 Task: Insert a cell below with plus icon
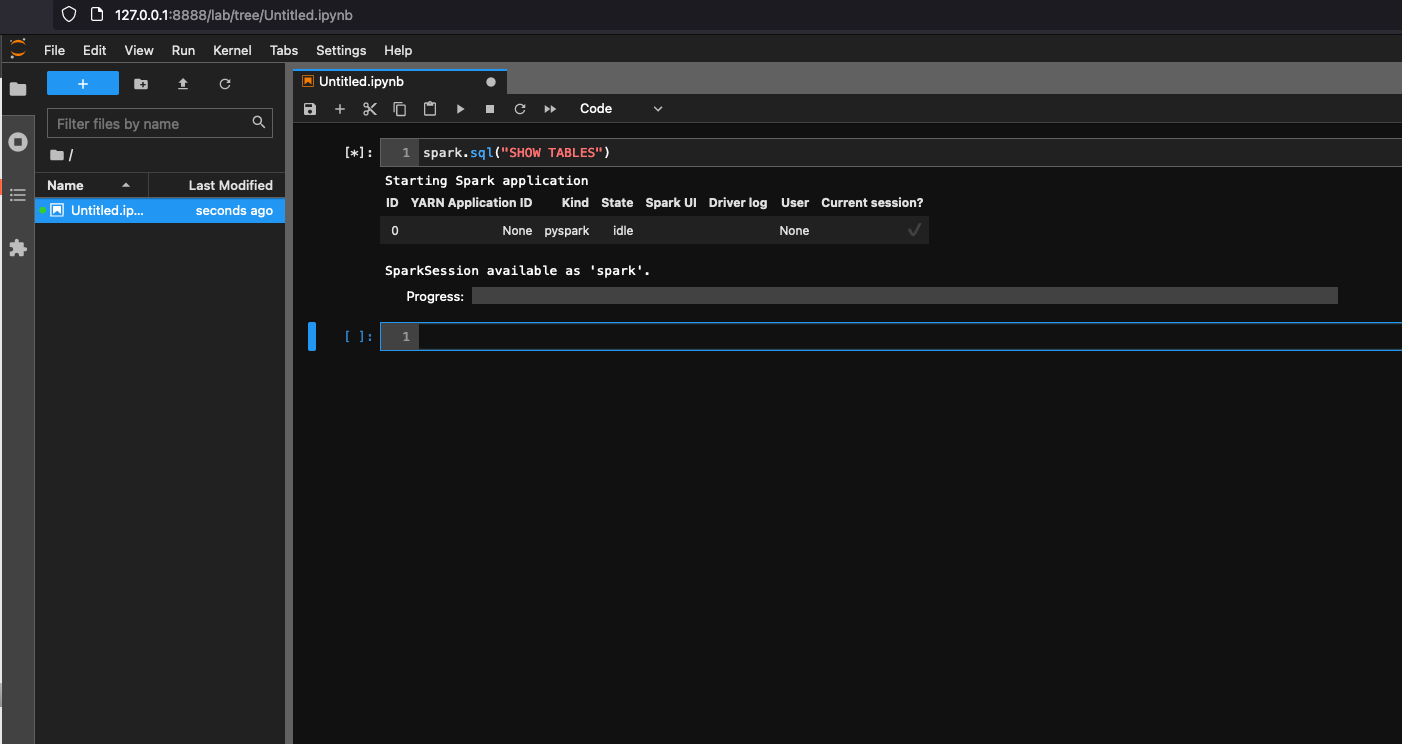(x=340, y=109)
